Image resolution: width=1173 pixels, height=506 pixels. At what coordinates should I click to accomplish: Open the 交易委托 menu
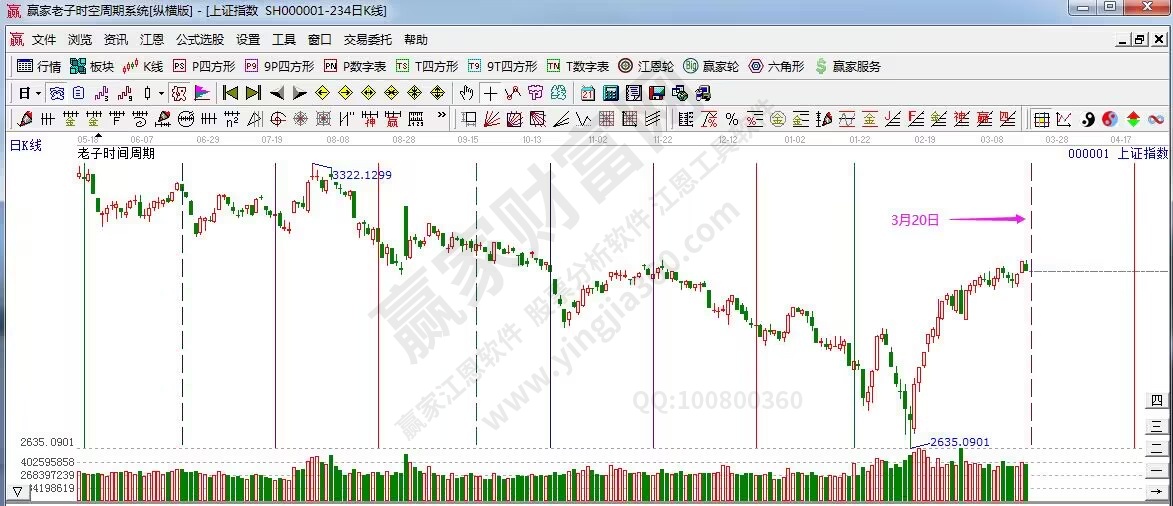pos(368,40)
